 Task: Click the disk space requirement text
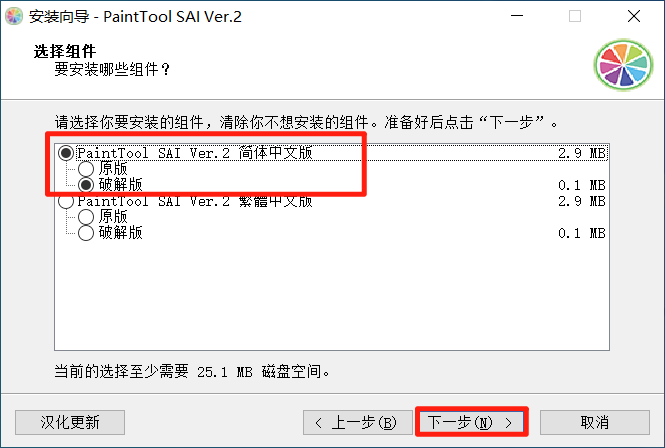[x=192, y=372]
